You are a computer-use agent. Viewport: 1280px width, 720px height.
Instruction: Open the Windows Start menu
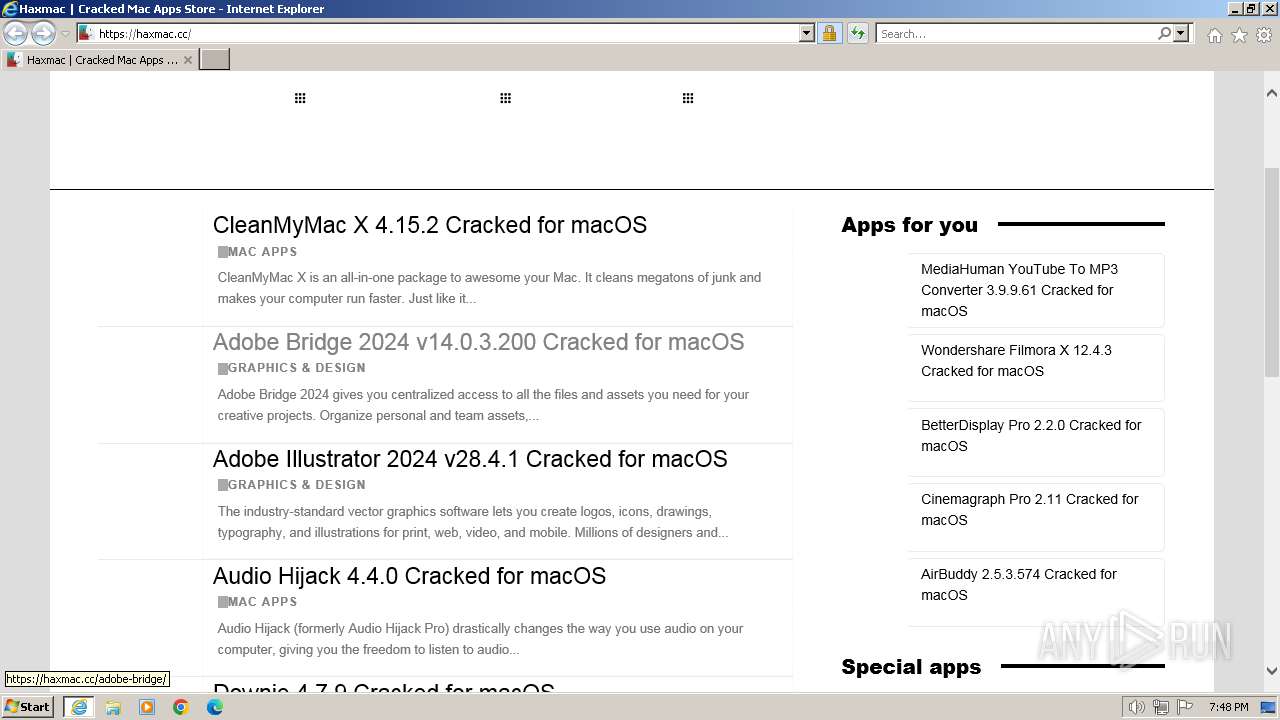tap(28, 707)
